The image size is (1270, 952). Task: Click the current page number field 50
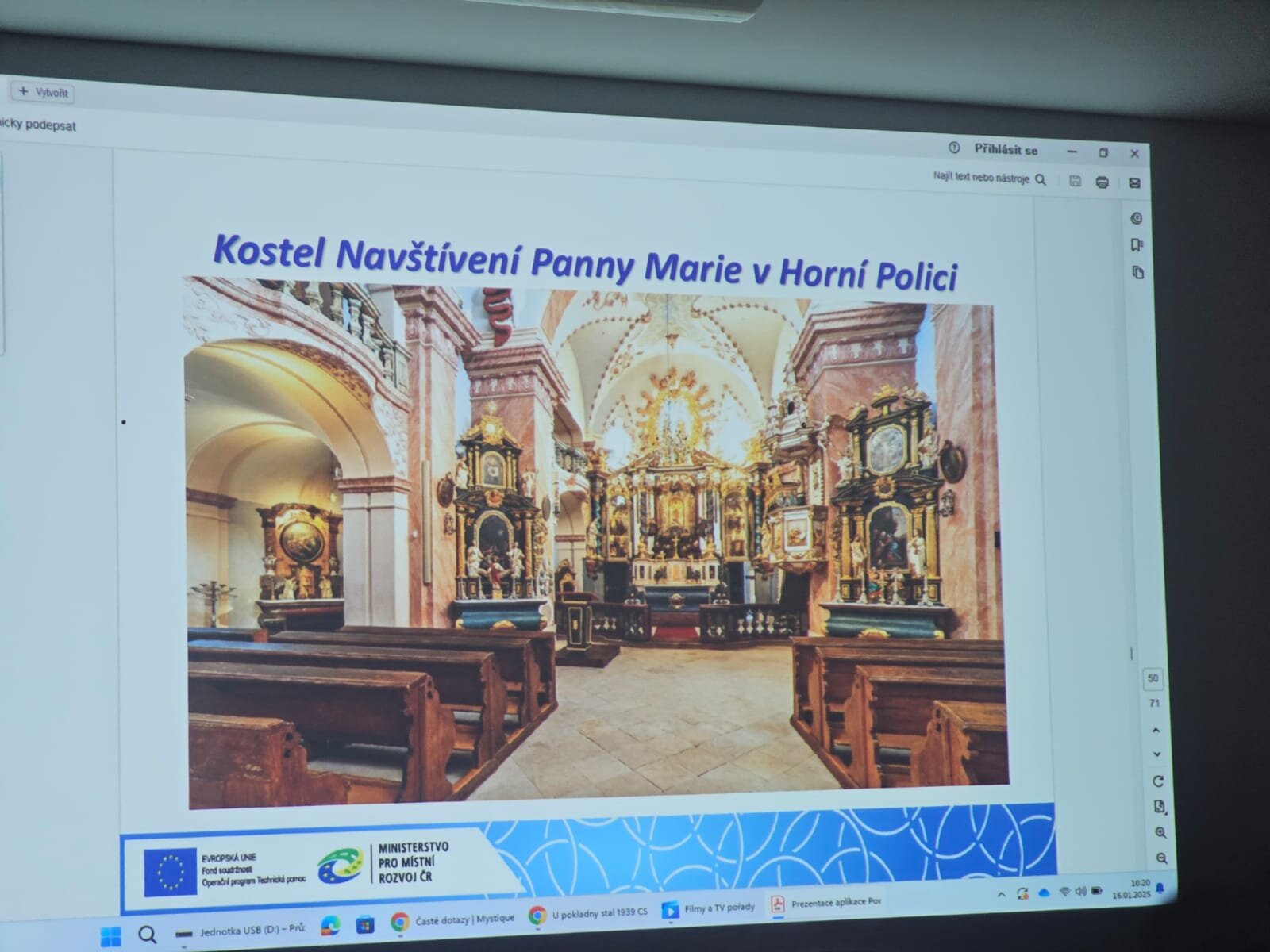click(x=1153, y=678)
